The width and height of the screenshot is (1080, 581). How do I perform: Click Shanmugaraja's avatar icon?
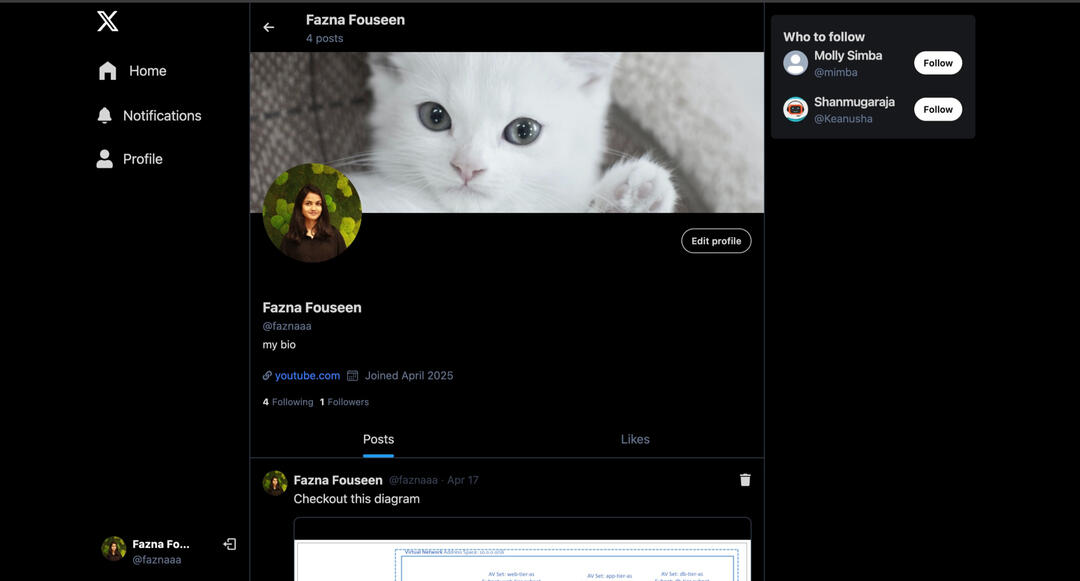tap(796, 110)
